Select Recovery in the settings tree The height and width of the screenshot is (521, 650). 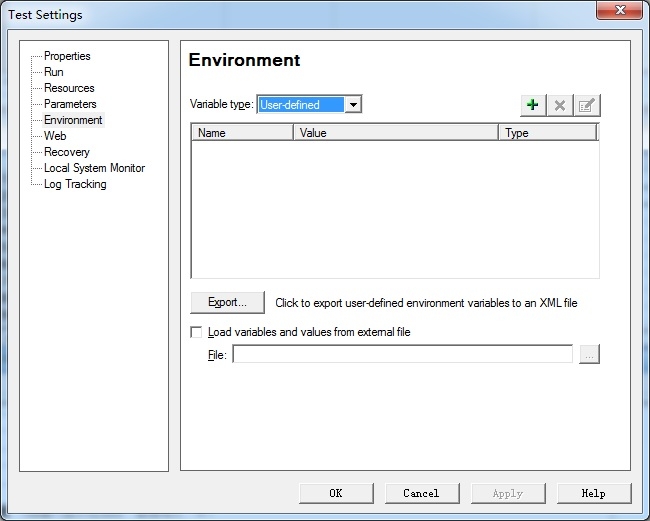[67, 152]
